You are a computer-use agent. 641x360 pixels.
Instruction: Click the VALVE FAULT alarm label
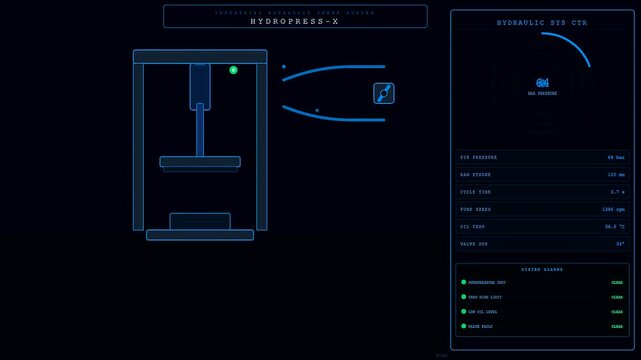[x=480, y=326]
